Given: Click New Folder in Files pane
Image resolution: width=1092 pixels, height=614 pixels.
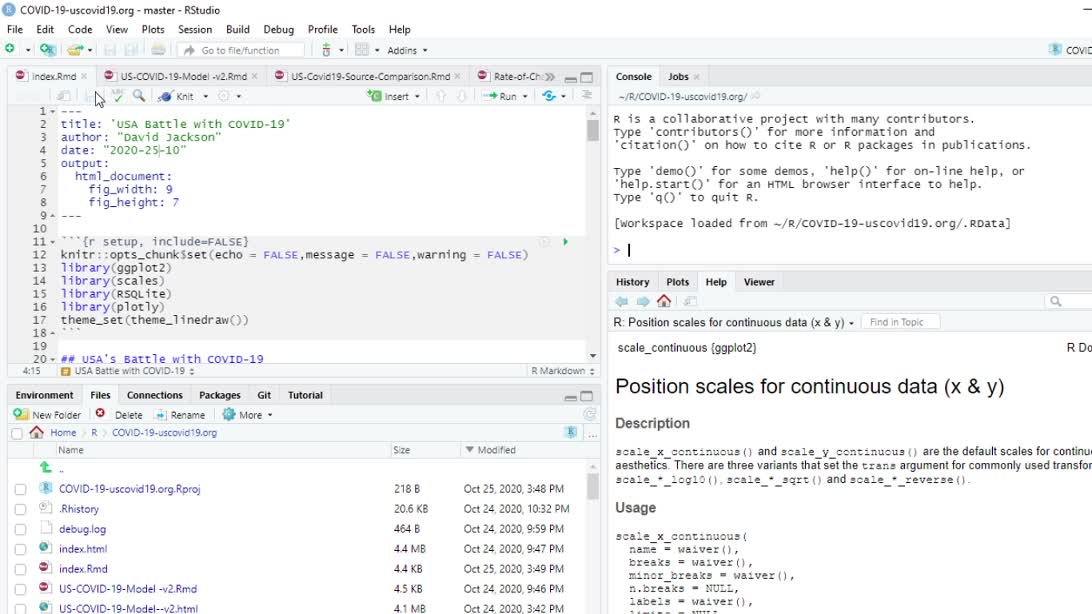Looking at the screenshot, I should point(47,414).
